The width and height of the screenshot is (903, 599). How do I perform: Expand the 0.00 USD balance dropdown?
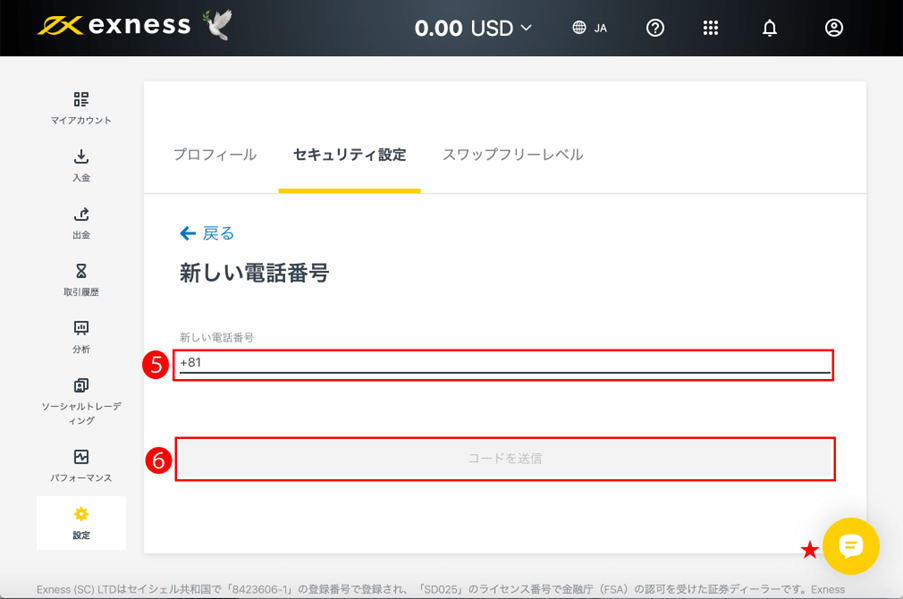point(474,28)
